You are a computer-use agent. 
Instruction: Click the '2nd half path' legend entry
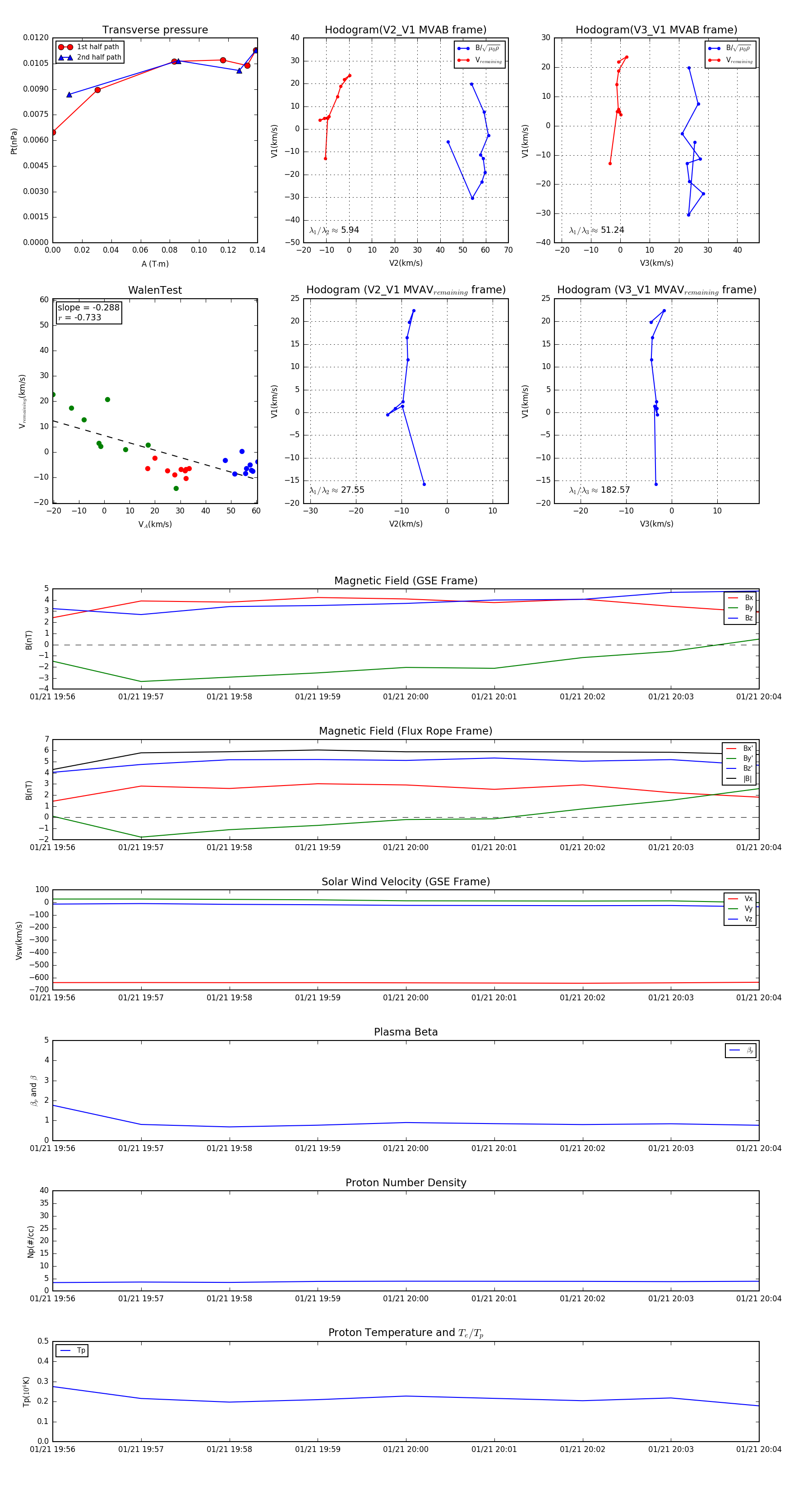(x=90, y=57)
